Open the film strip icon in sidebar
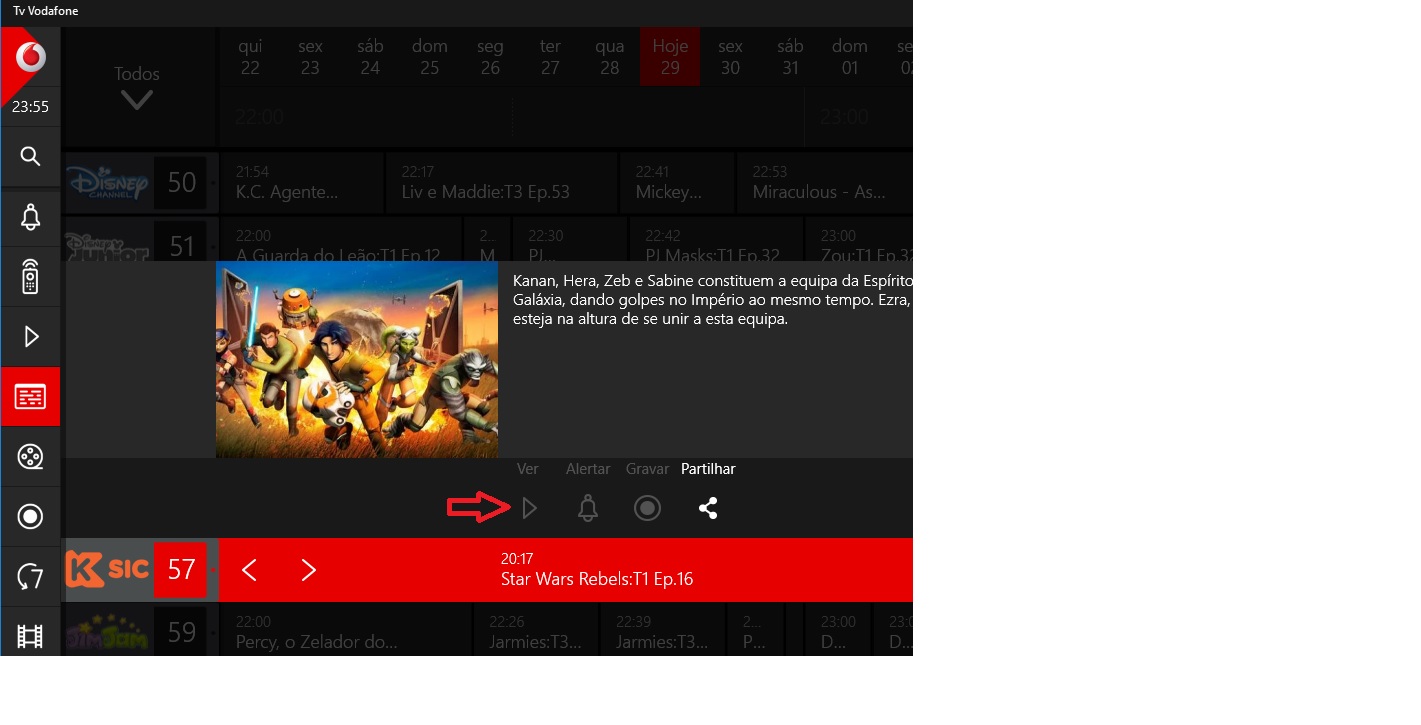 click(31, 635)
